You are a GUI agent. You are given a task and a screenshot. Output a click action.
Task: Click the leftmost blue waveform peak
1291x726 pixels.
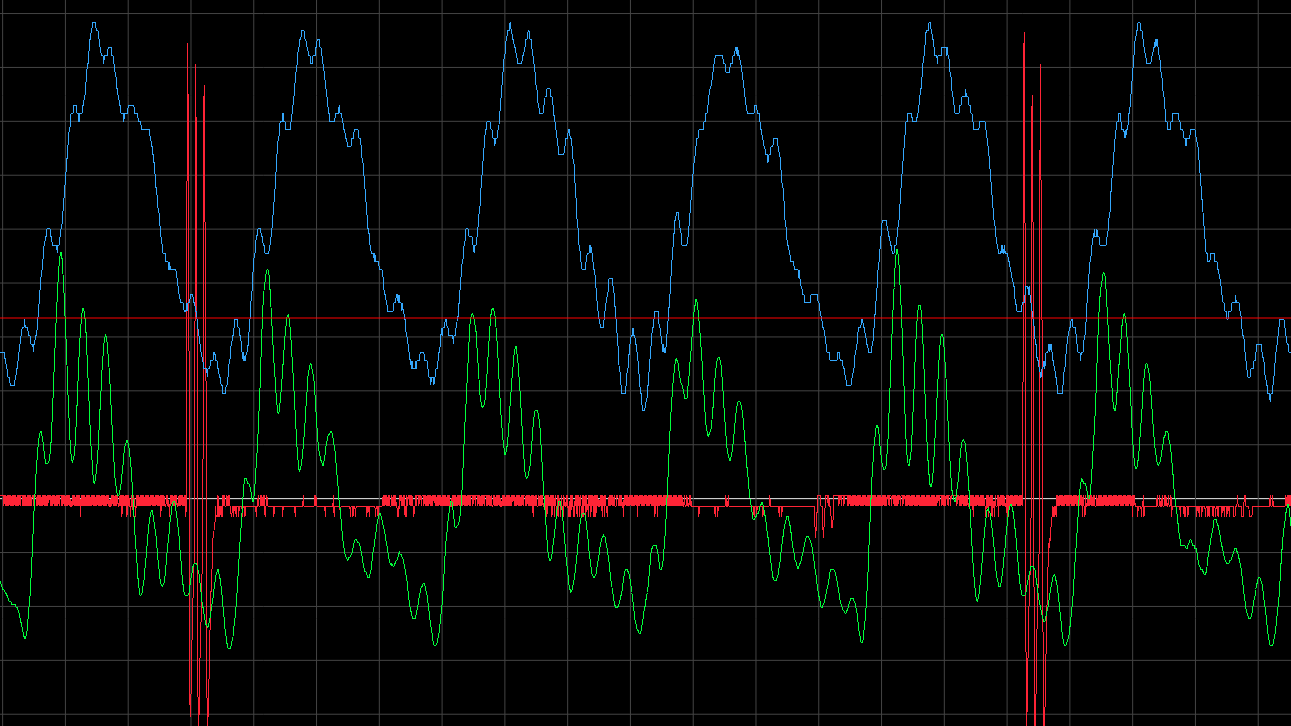pos(95,24)
